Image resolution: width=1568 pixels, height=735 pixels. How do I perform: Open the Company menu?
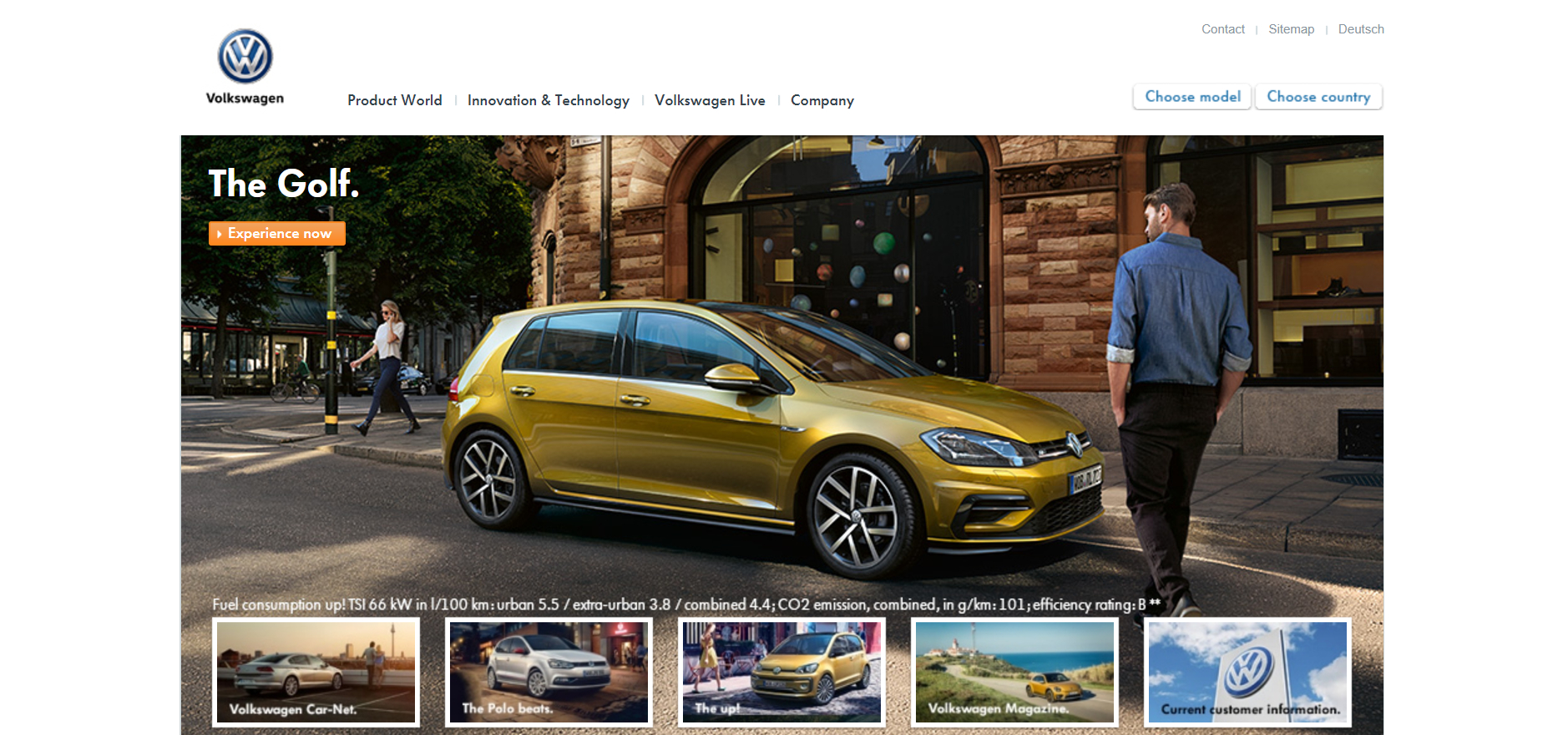tap(822, 100)
